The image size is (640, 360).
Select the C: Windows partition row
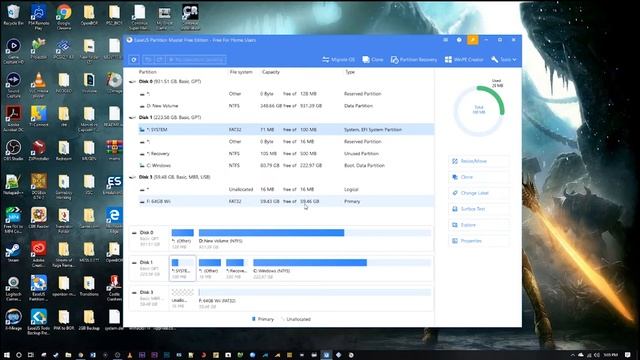pos(286,165)
